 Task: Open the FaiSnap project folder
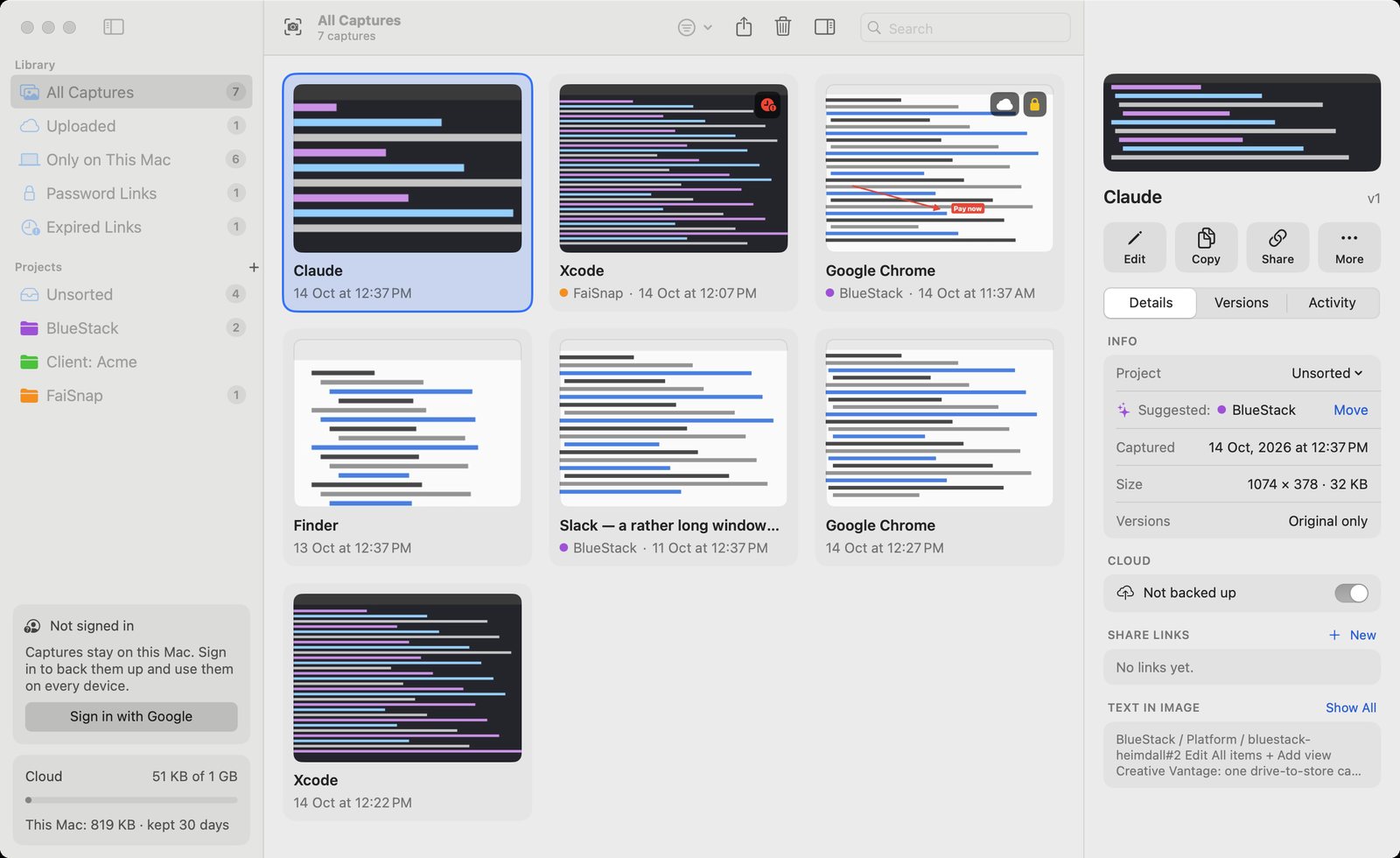(x=131, y=396)
